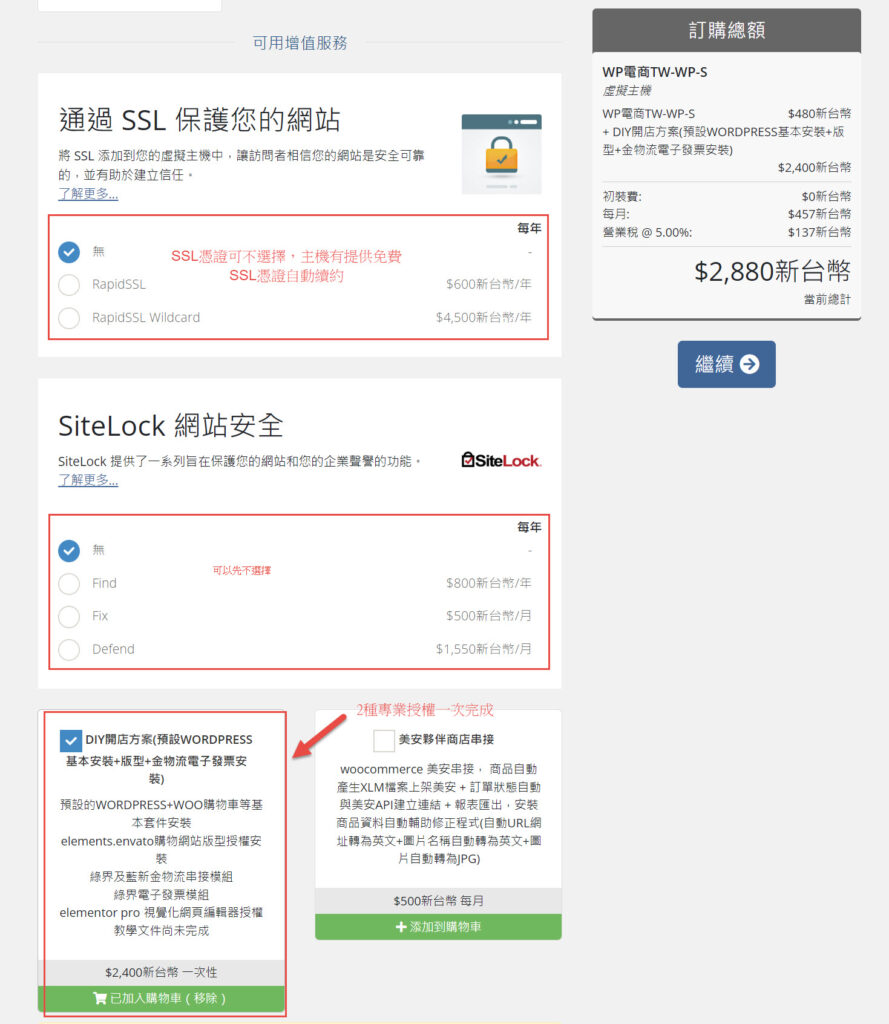
Task: Check the 美安夥伴商店串接 checkbox
Action: tap(384, 741)
